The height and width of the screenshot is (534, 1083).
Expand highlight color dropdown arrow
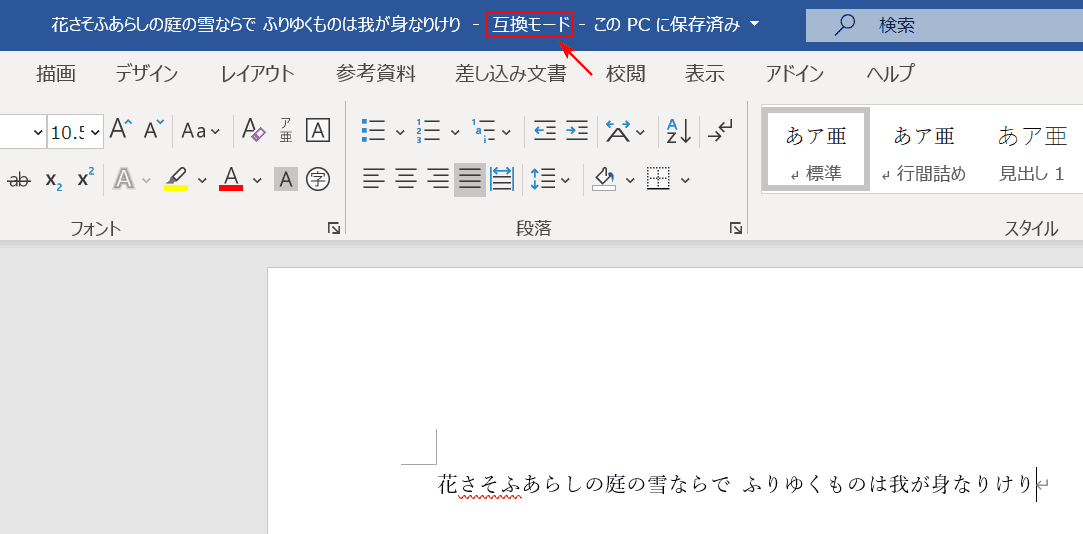tap(202, 180)
